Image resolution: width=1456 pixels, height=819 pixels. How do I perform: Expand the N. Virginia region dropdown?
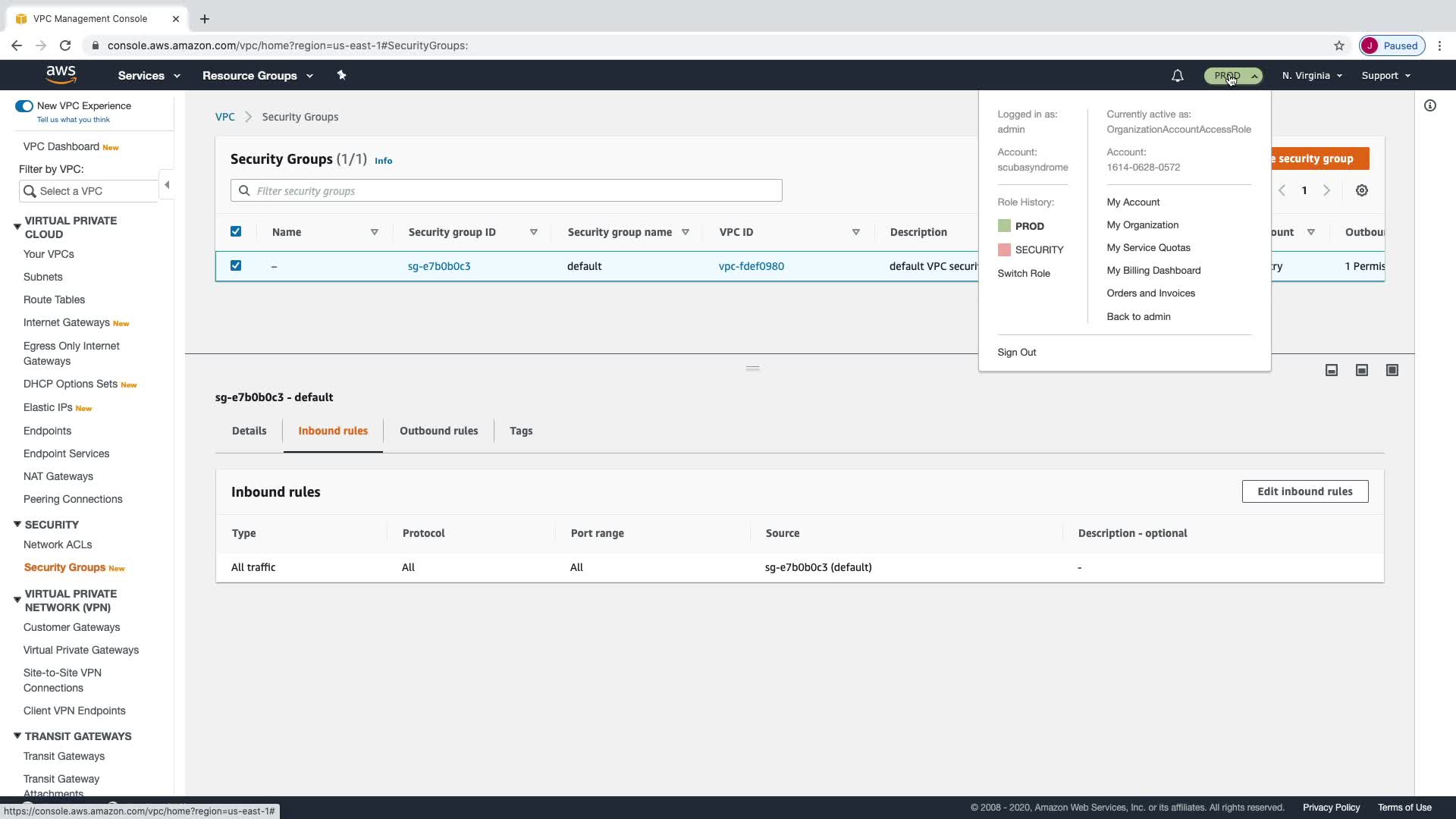(1312, 76)
